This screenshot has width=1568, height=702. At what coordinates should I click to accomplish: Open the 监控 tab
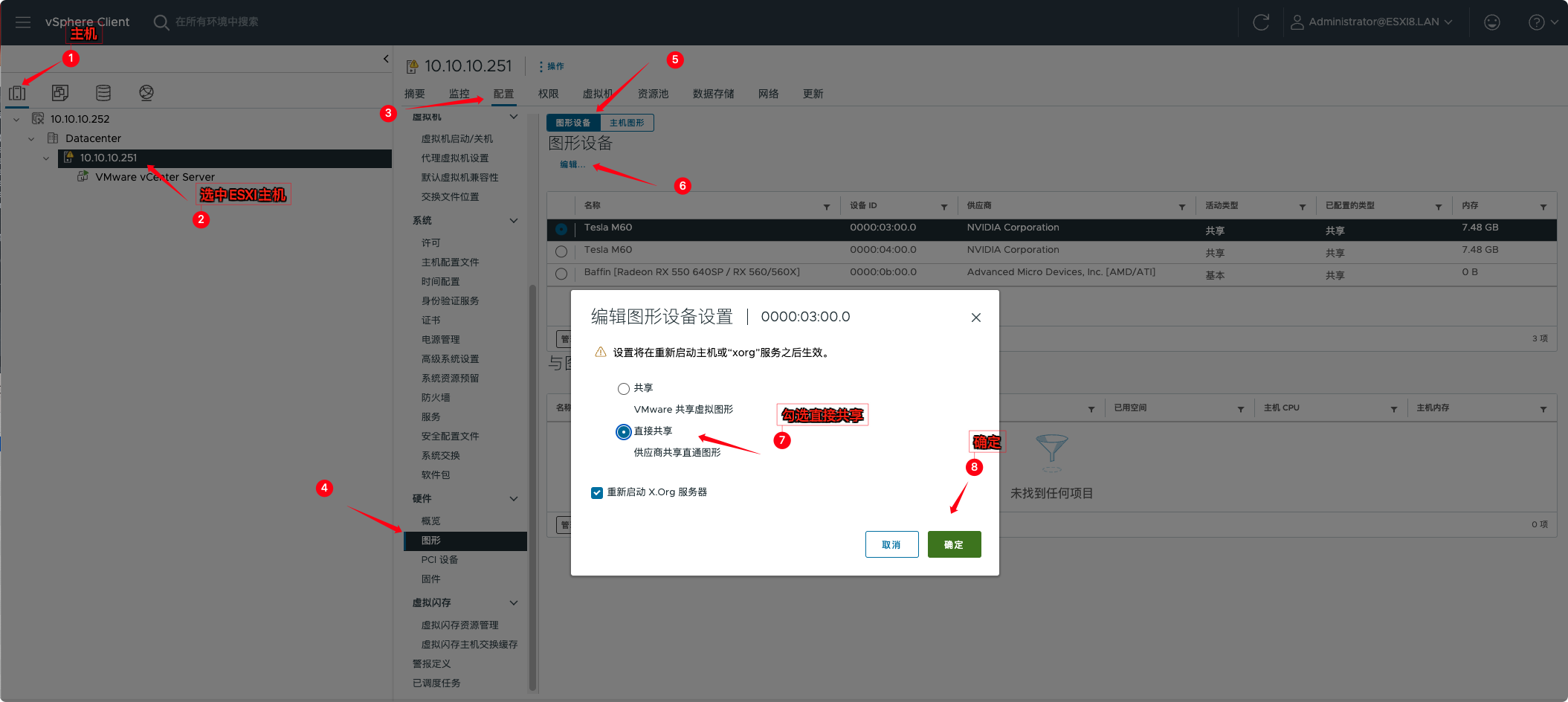click(459, 94)
